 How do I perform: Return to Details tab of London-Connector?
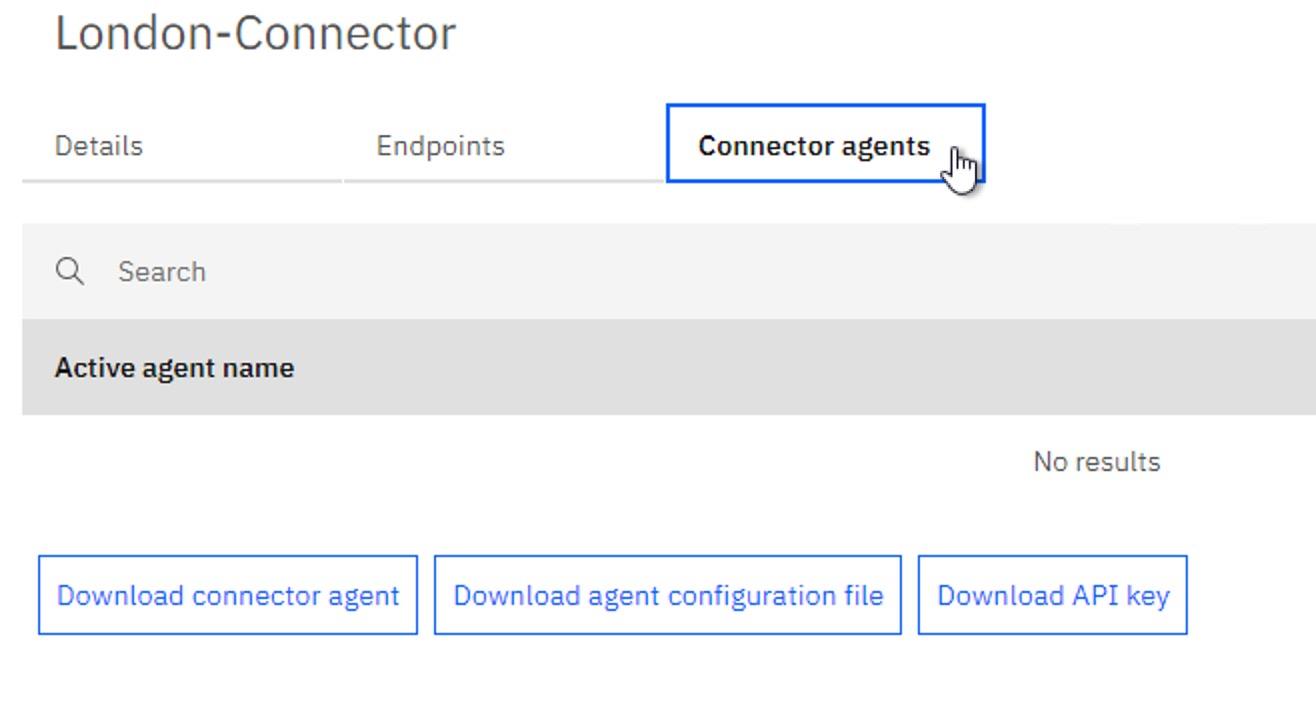coord(99,145)
